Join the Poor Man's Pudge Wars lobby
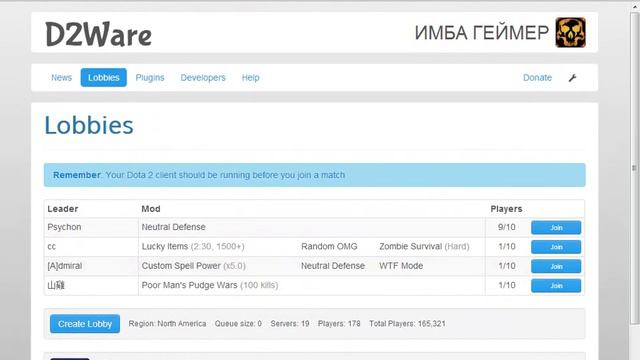This screenshot has height=360, width=640. (556, 286)
